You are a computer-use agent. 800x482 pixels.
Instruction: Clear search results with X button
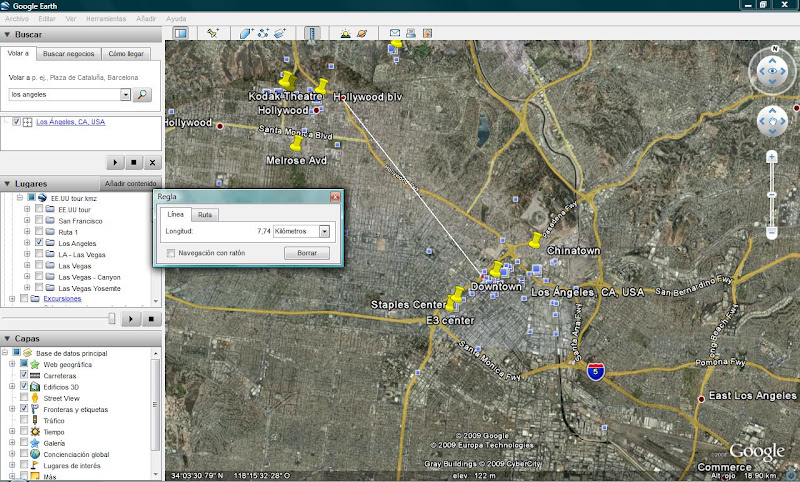pyautogui.click(x=152, y=162)
